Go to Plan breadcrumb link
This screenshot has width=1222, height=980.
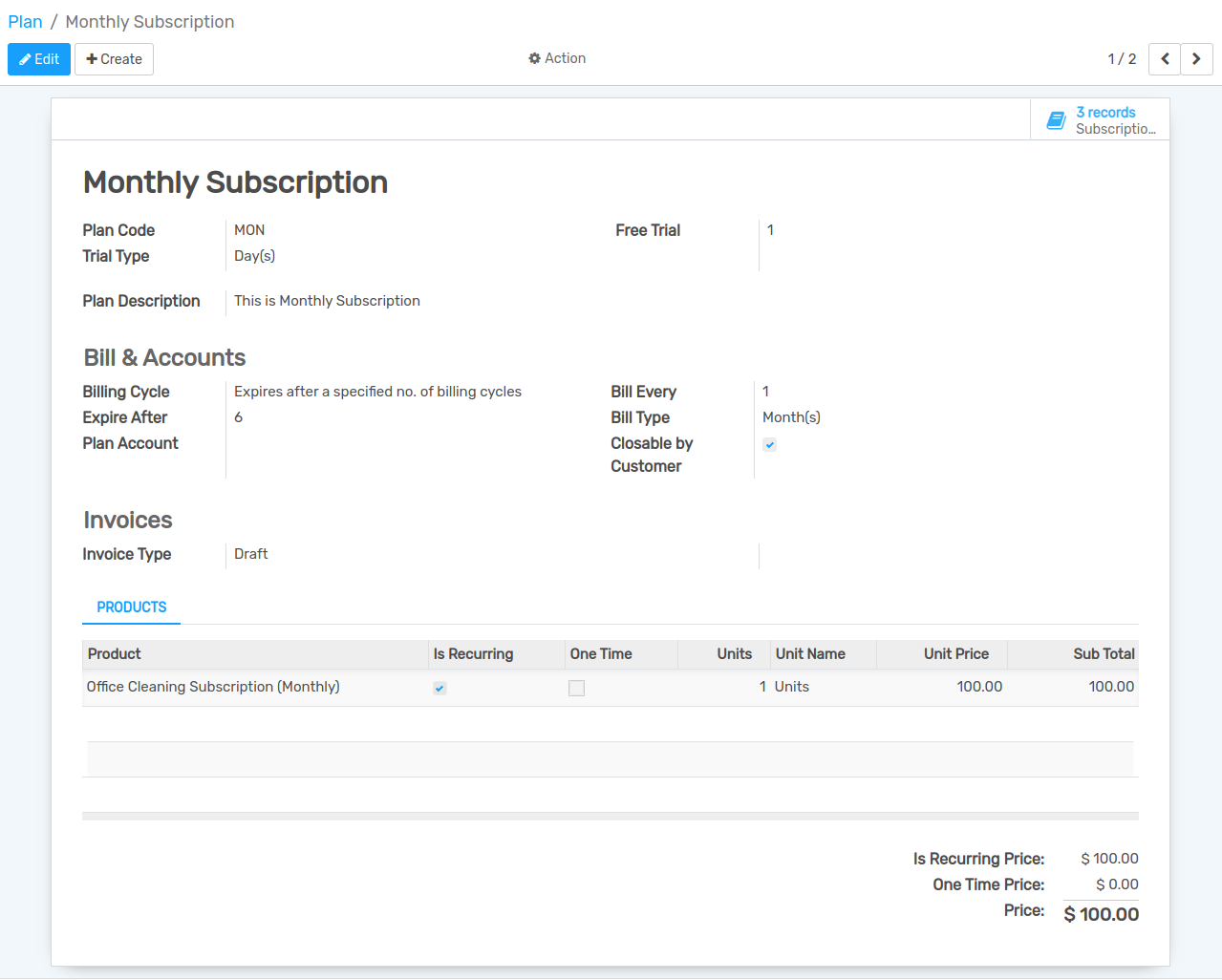(25, 22)
